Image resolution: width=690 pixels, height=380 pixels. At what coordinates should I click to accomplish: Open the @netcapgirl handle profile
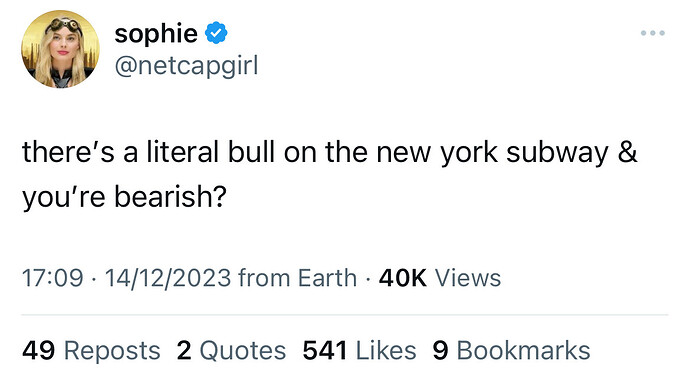[186, 66]
